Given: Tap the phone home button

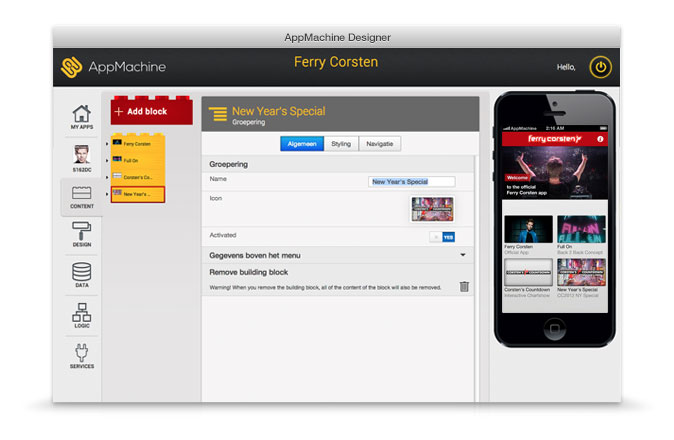Looking at the screenshot, I should pyautogui.click(x=555, y=329).
